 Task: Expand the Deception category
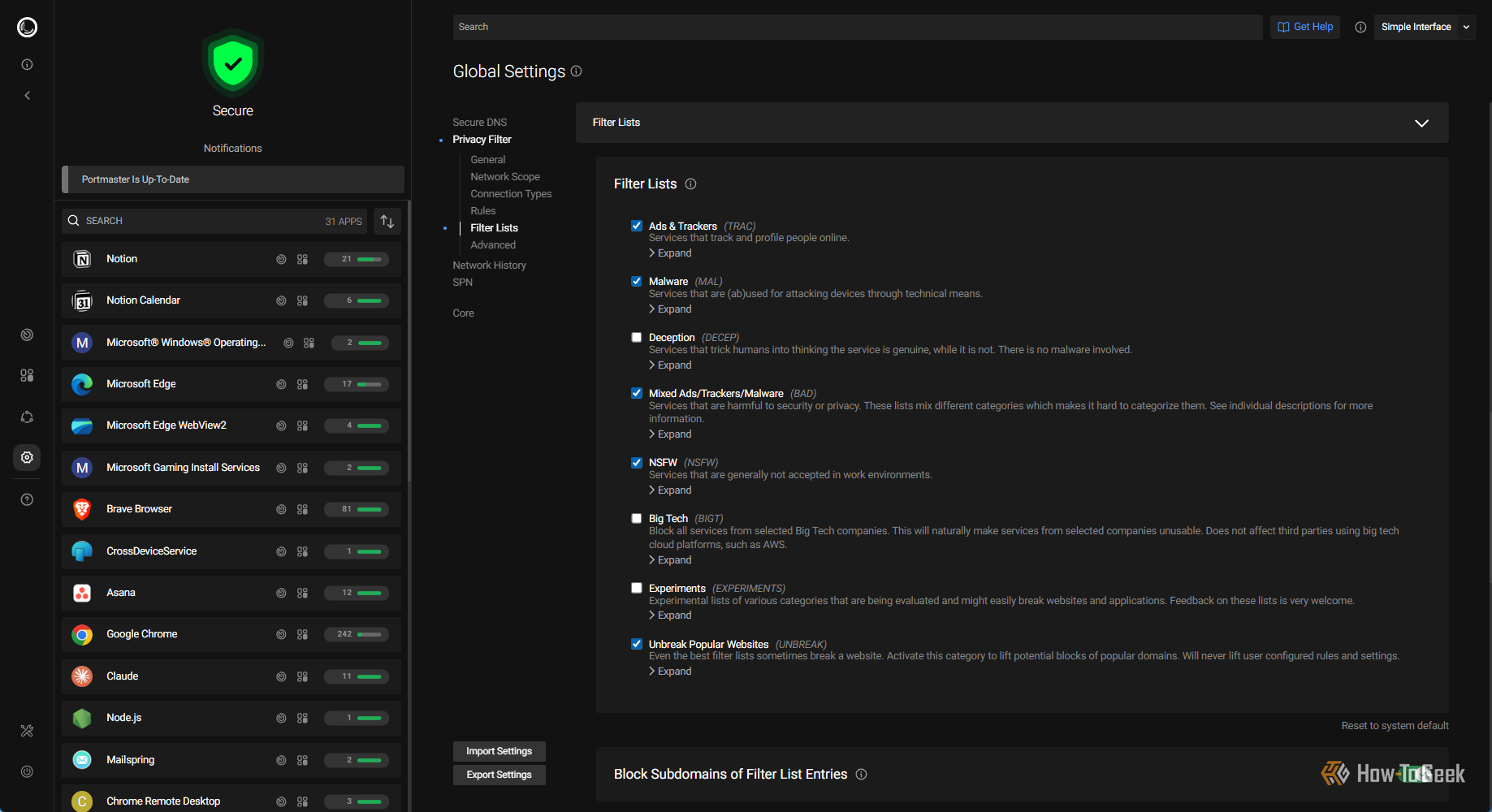coord(670,365)
